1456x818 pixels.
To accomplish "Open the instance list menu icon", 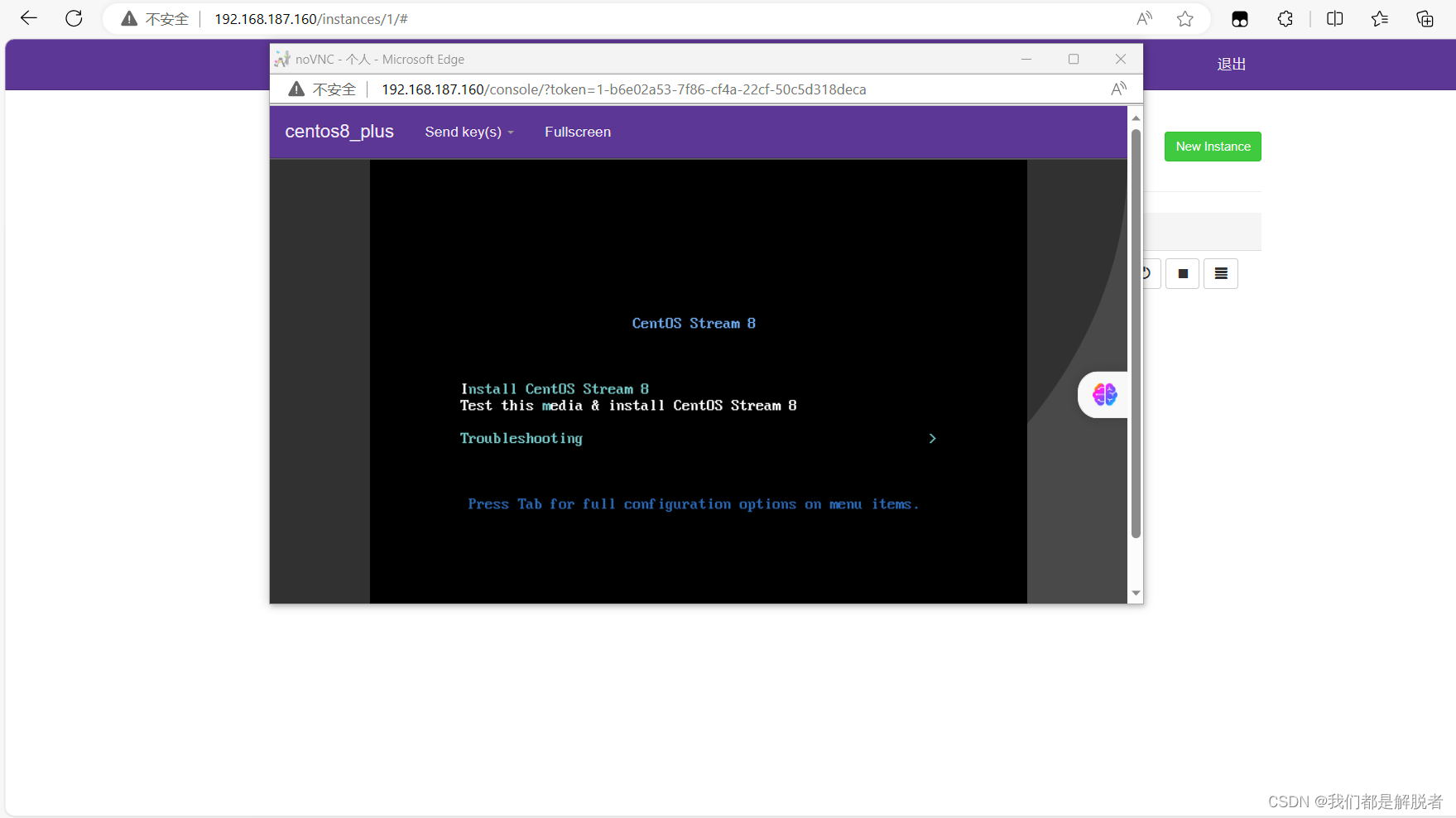I will (x=1221, y=274).
